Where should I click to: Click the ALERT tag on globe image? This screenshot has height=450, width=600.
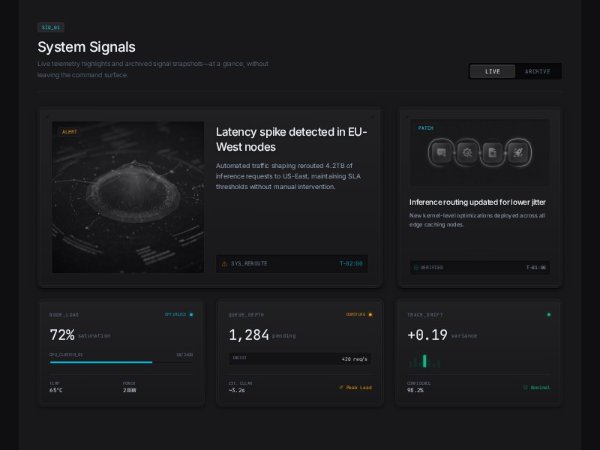pyautogui.click(x=70, y=131)
